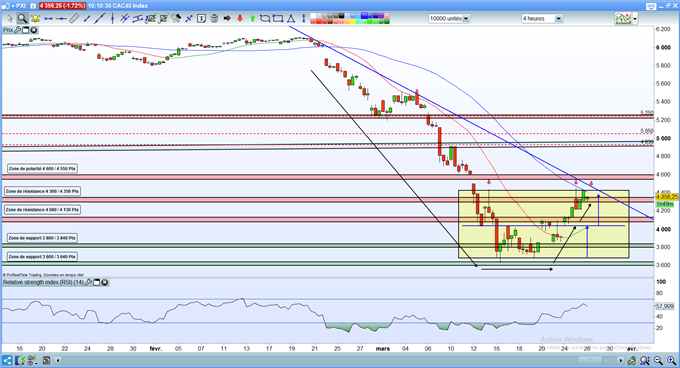
Task: Open RSI indicator wrench settings
Action: [x=88, y=283]
